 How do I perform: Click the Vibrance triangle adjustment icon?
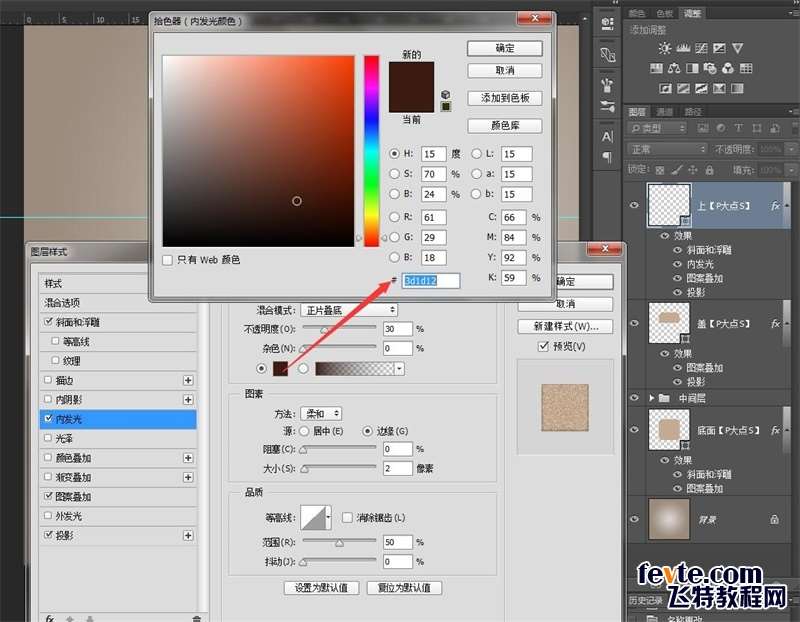tap(737, 48)
